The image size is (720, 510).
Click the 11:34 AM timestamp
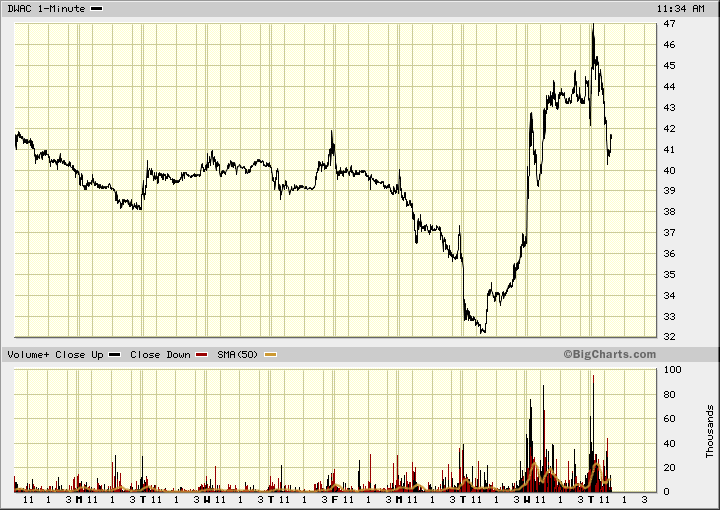point(680,9)
